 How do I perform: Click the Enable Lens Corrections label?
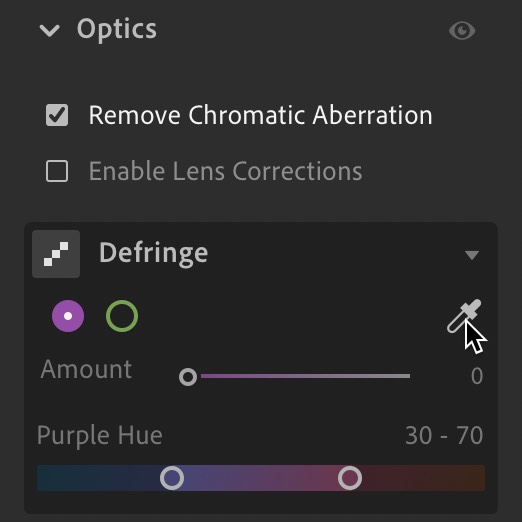click(x=225, y=171)
